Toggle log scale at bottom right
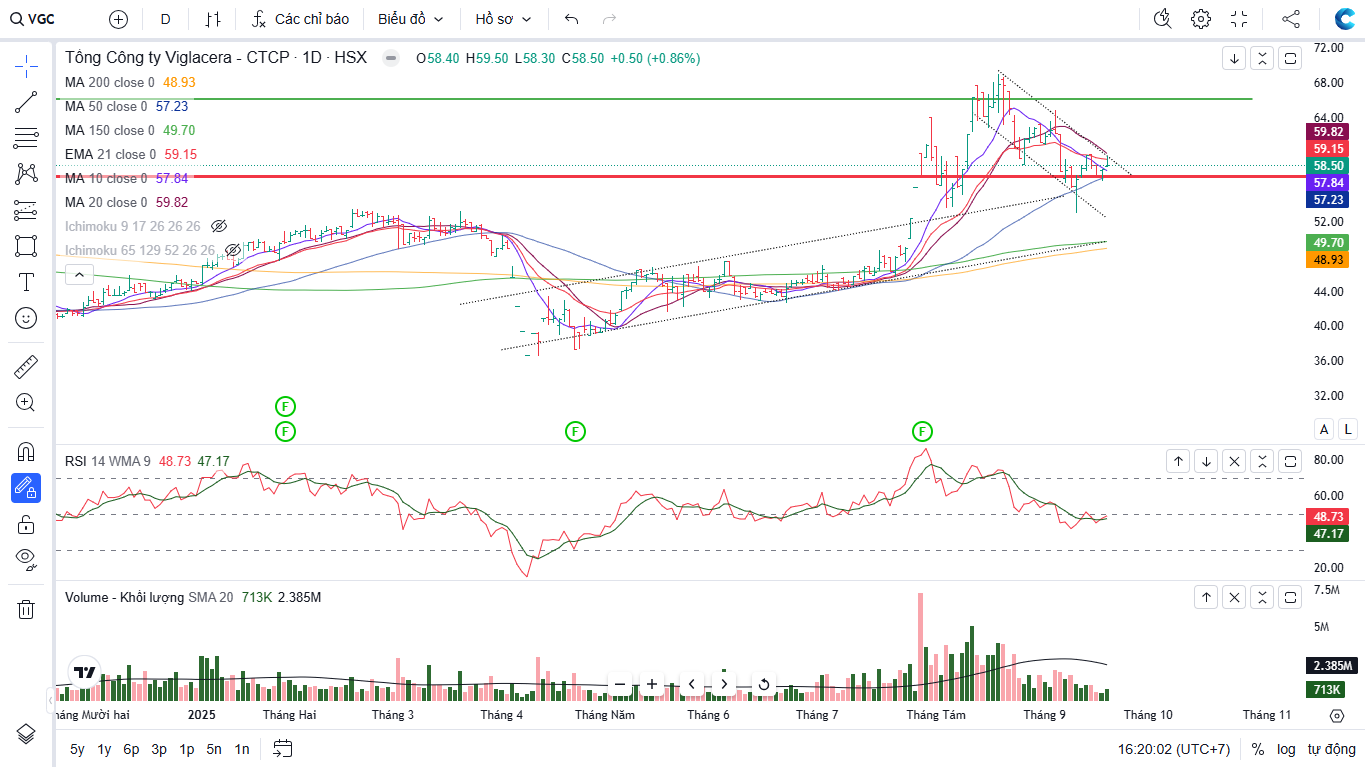Image resolution: width=1365 pixels, height=767 pixels. pyautogui.click(x=1286, y=749)
